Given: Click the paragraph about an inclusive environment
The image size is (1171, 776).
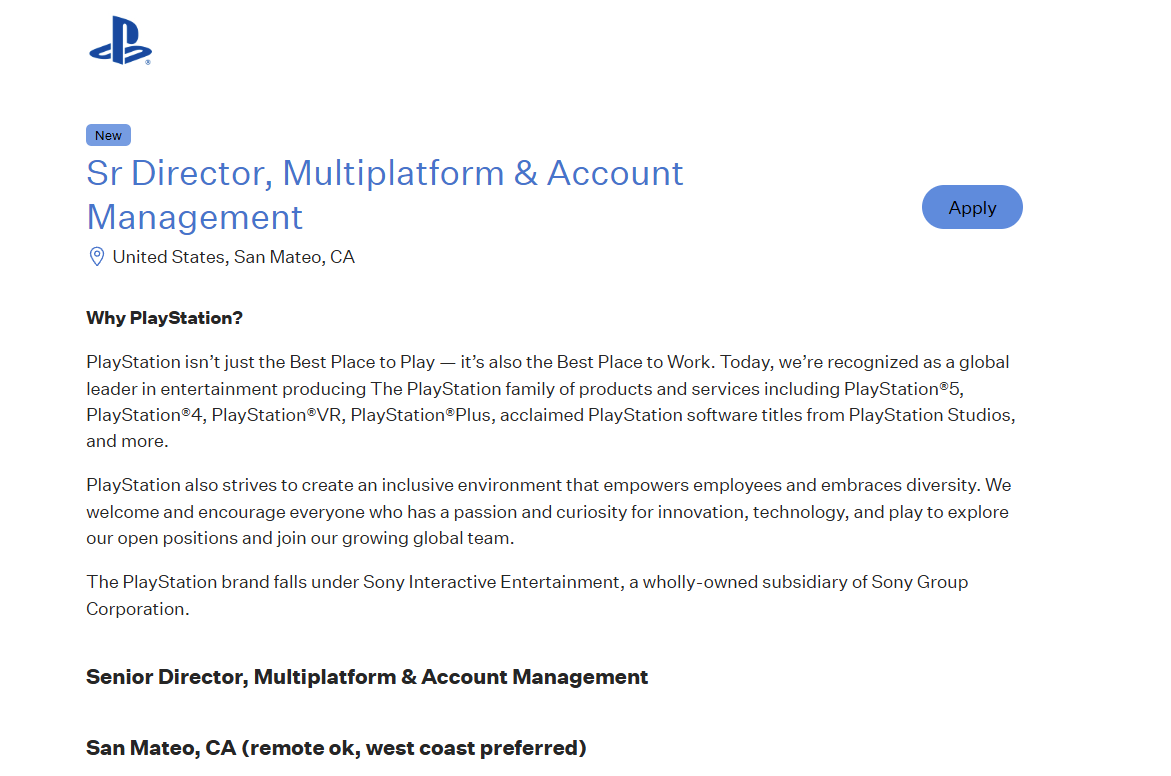Looking at the screenshot, I should [548, 511].
